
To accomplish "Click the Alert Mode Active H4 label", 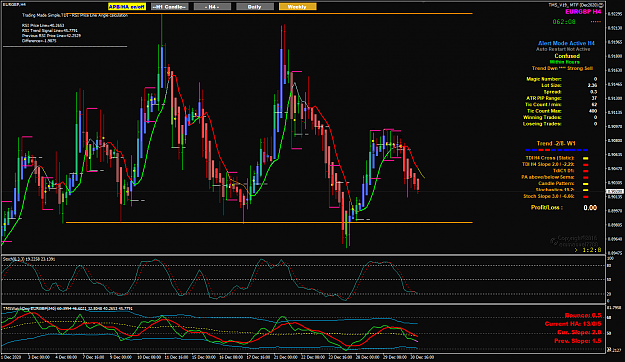I will pos(566,43).
